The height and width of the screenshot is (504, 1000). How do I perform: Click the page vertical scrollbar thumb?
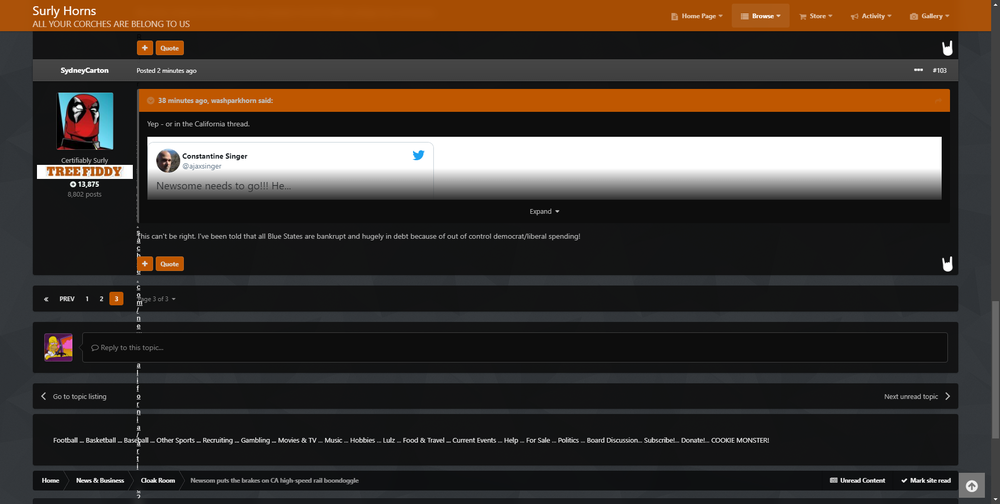tap(996, 369)
